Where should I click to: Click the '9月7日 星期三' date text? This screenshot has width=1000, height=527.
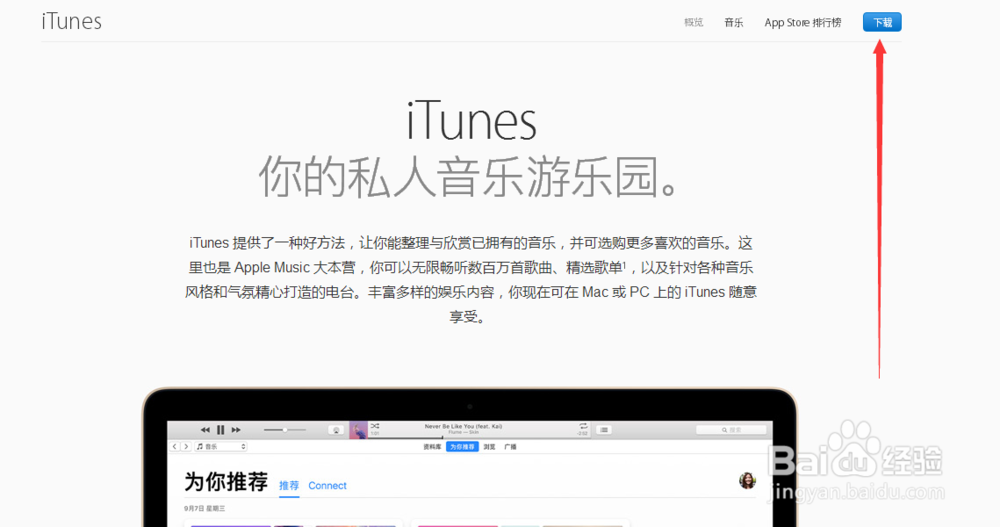pyautogui.click(x=204, y=508)
